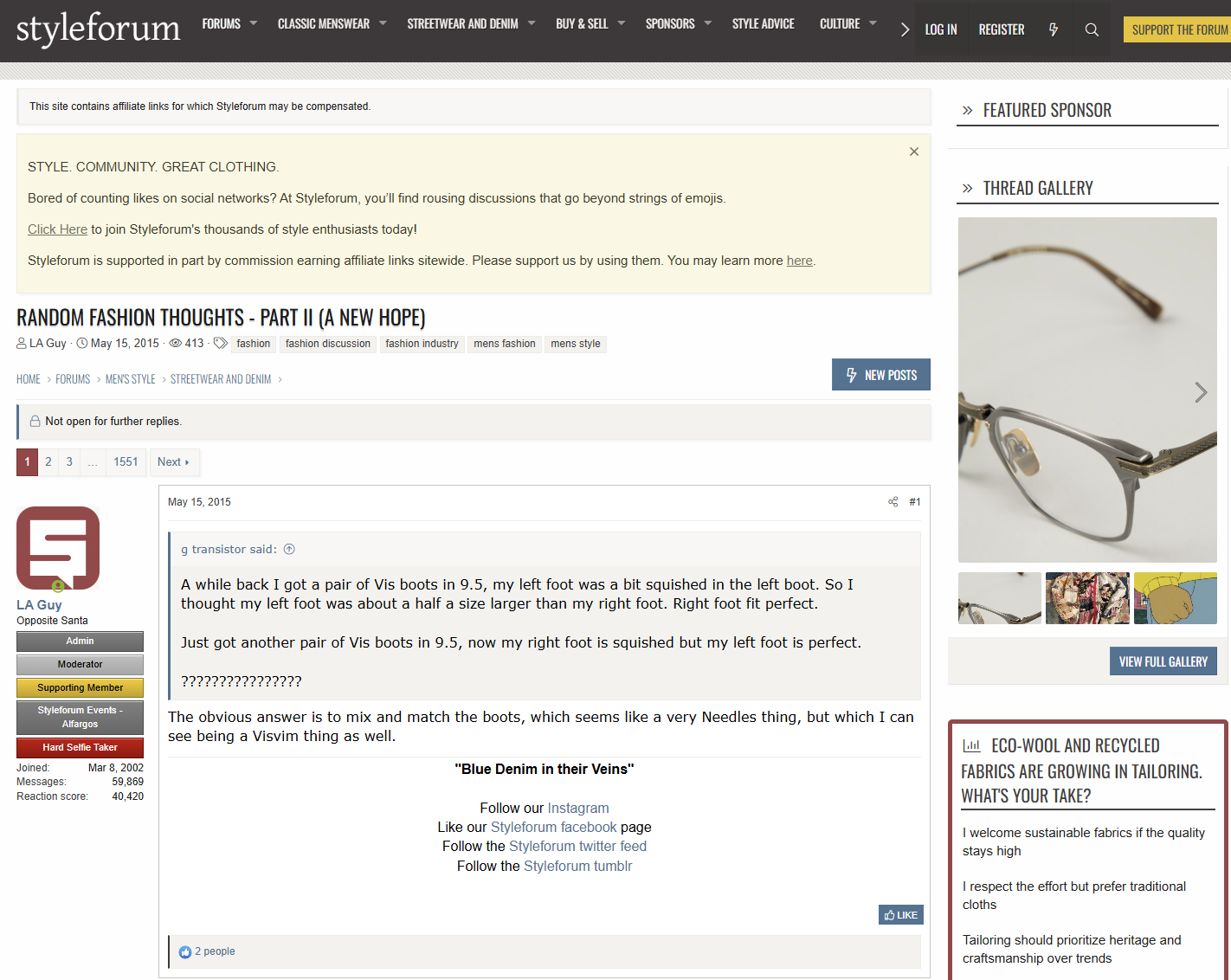1231x980 pixels.
Task: Click Thread Gallery double-chevron icon
Action: (968, 189)
